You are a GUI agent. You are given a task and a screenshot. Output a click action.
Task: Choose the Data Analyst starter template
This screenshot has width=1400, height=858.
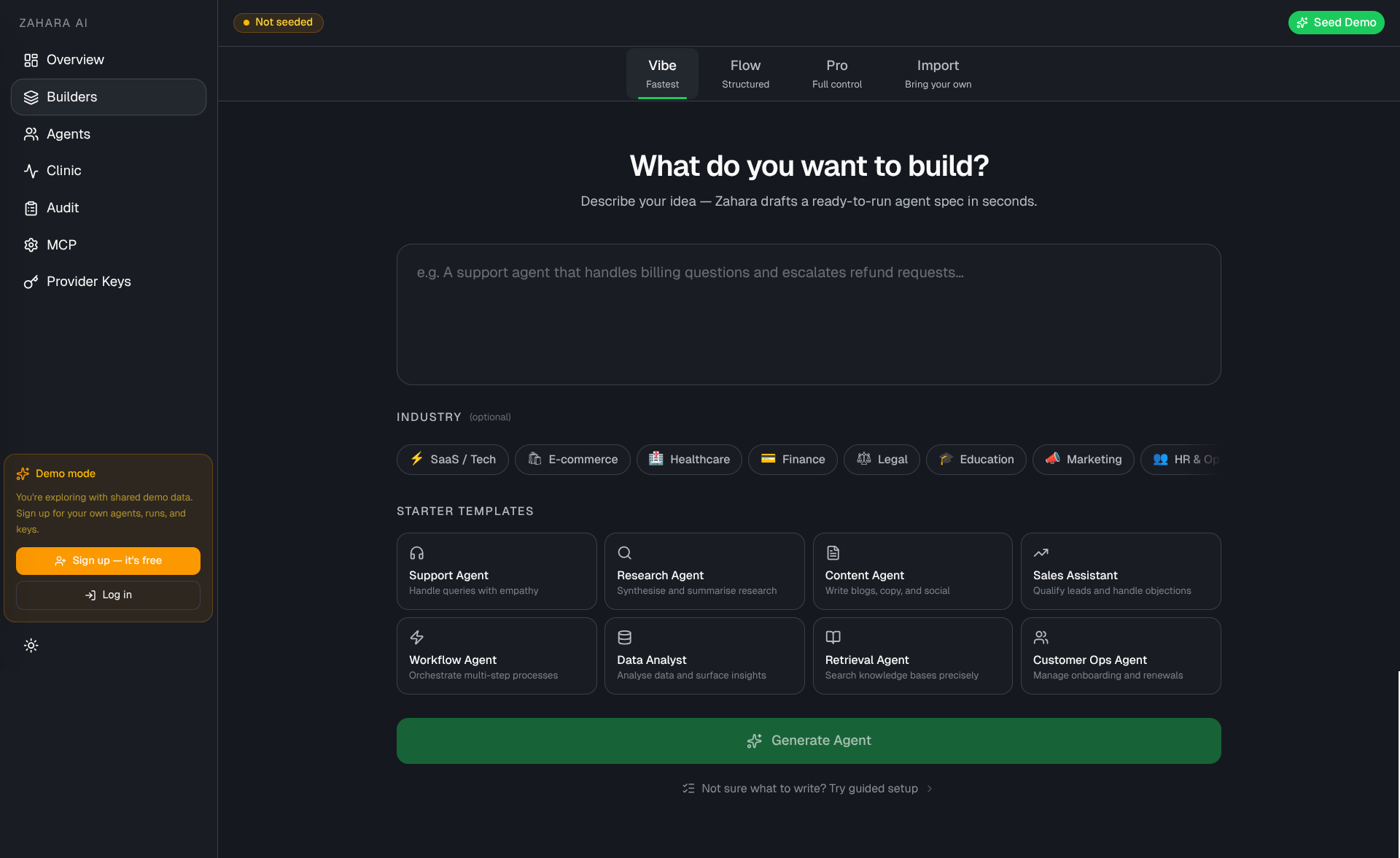(x=704, y=656)
